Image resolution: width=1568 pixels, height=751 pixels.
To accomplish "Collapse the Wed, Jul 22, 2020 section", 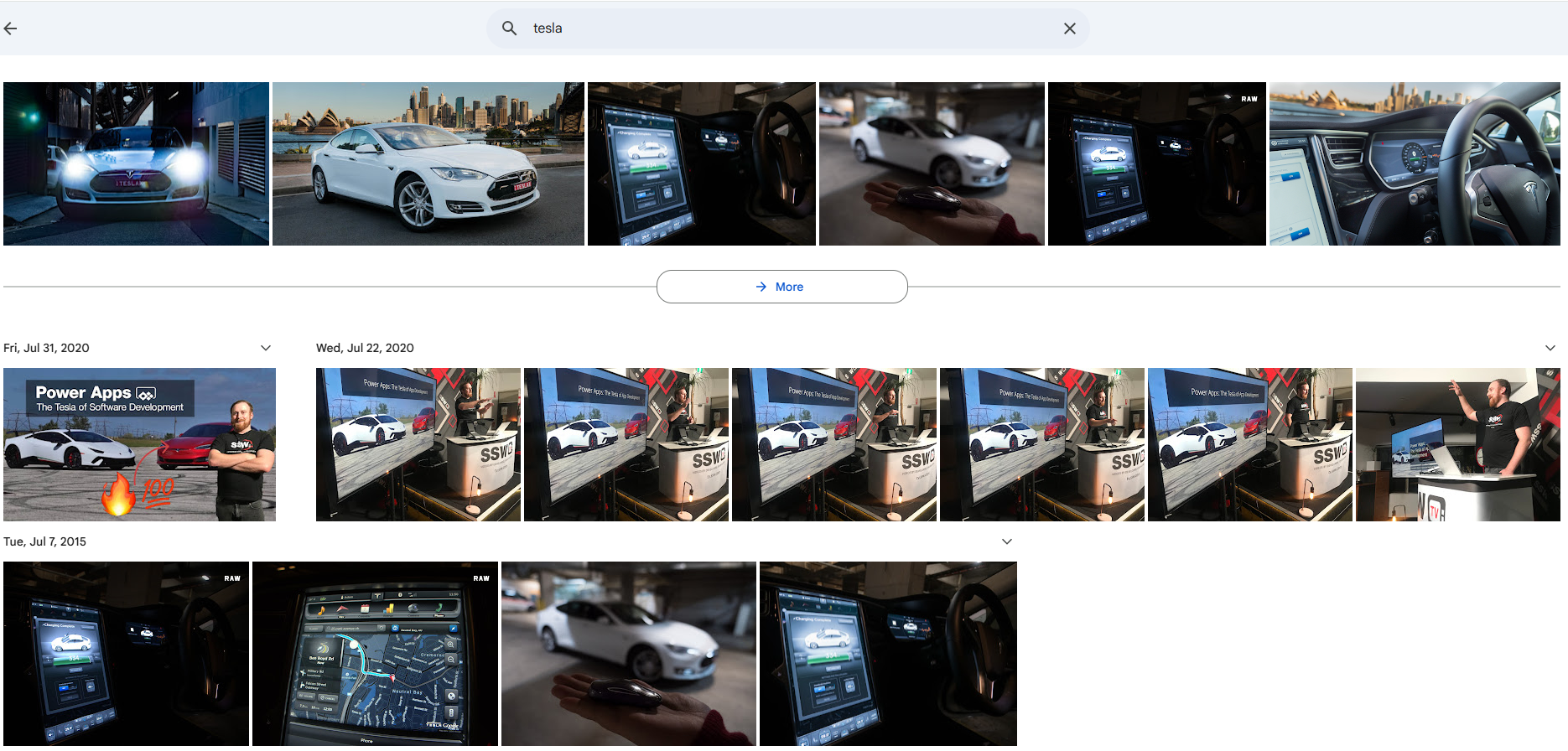I will pyautogui.click(x=1550, y=348).
